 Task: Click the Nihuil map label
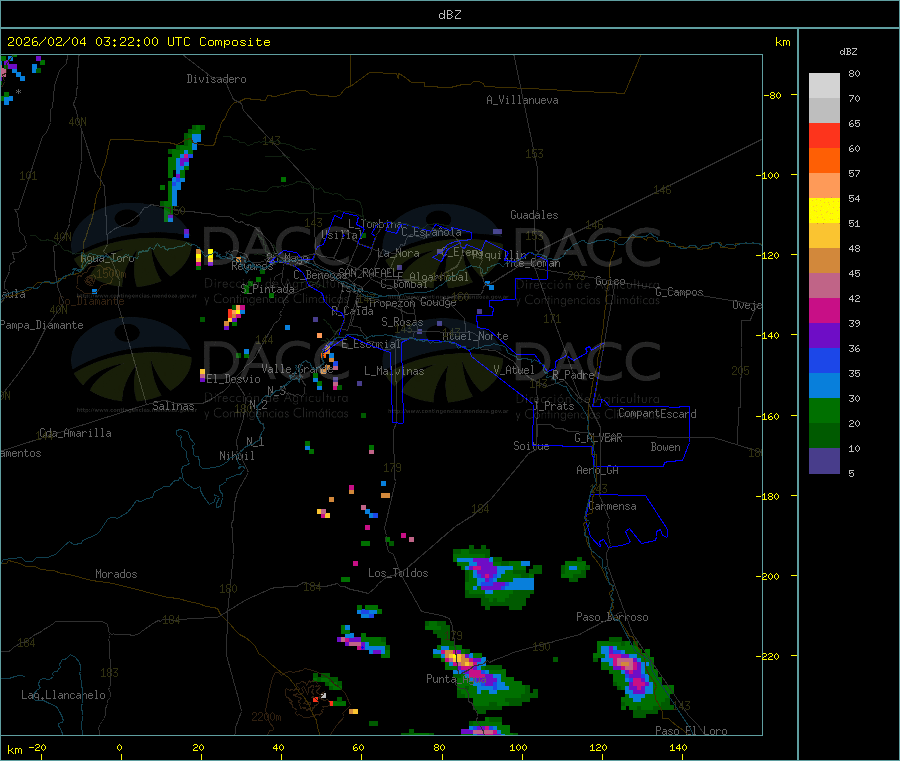pyautogui.click(x=237, y=456)
